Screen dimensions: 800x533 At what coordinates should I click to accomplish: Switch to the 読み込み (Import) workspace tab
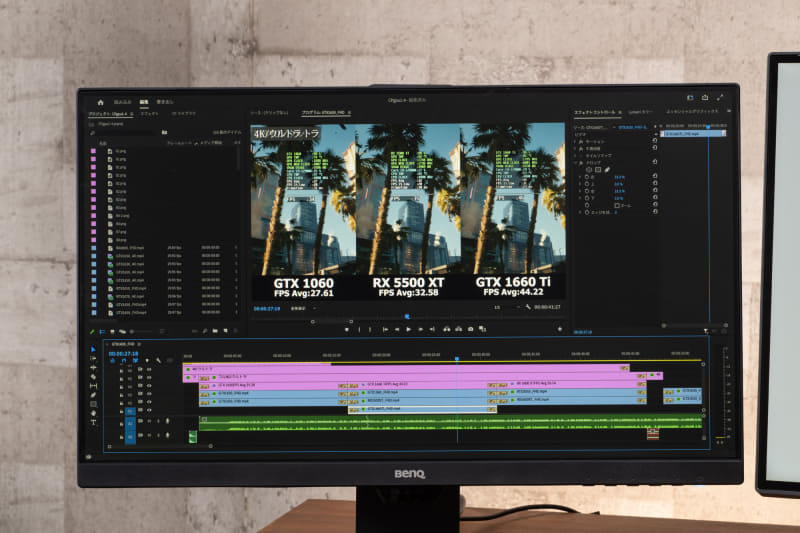[122, 103]
